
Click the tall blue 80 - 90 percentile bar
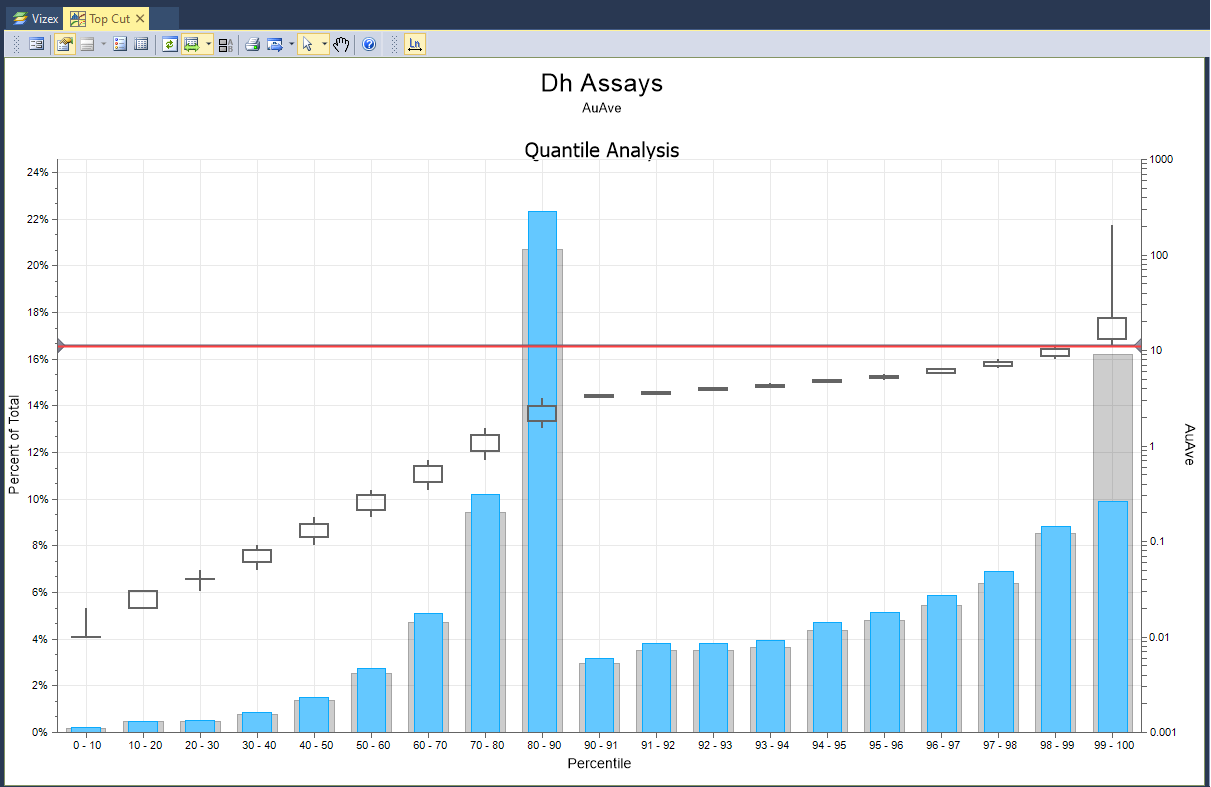(x=542, y=470)
